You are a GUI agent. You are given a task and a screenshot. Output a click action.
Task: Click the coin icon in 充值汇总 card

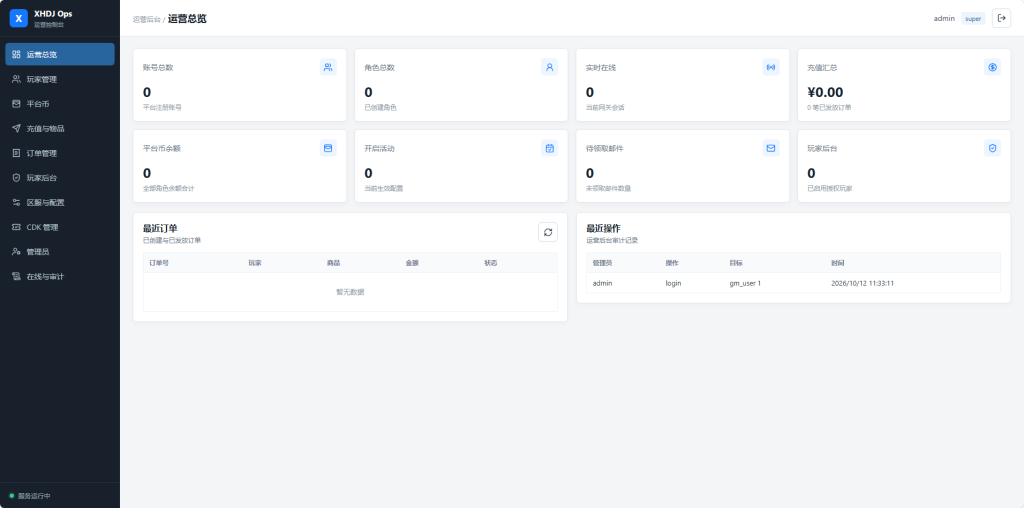pyautogui.click(x=993, y=67)
